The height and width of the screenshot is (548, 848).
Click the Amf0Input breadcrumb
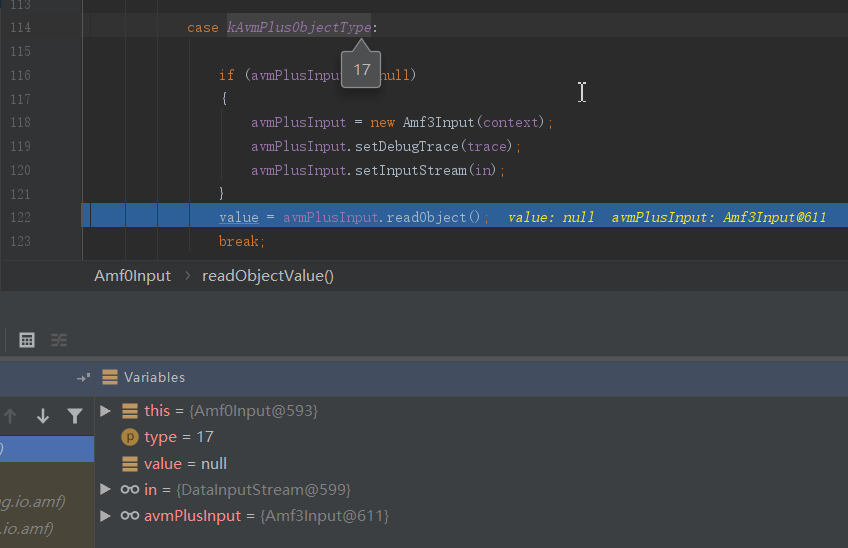coord(132,276)
